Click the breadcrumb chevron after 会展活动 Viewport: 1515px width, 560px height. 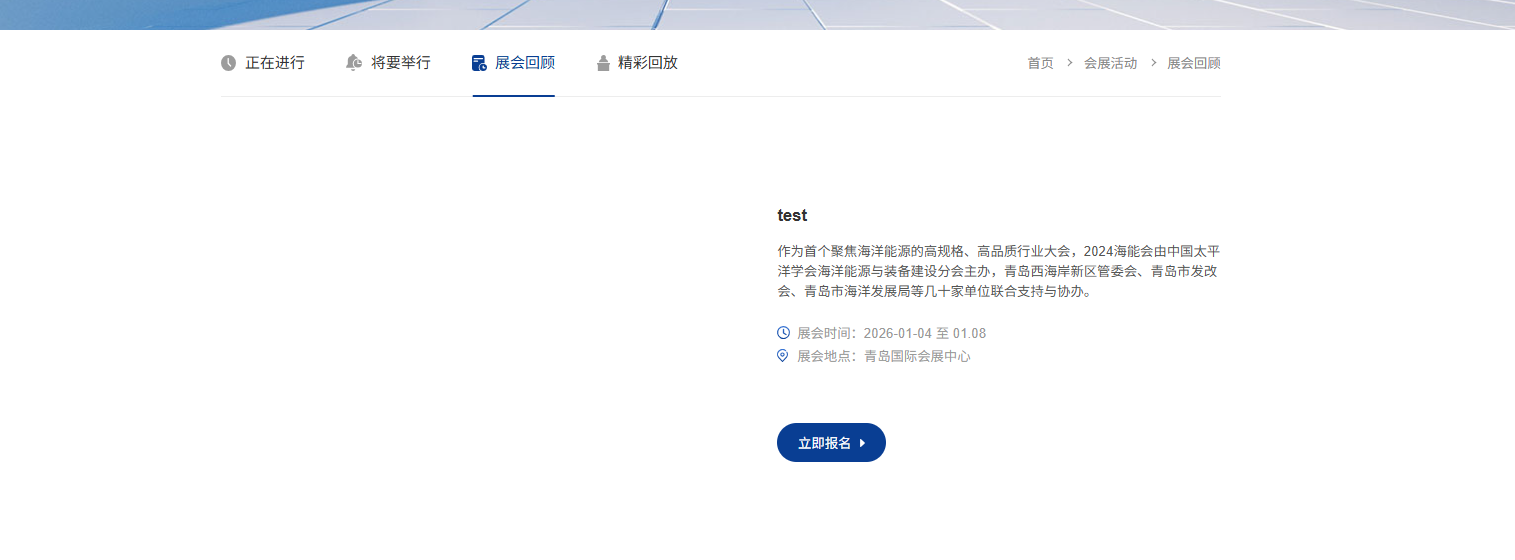pyautogui.click(x=1153, y=63)
